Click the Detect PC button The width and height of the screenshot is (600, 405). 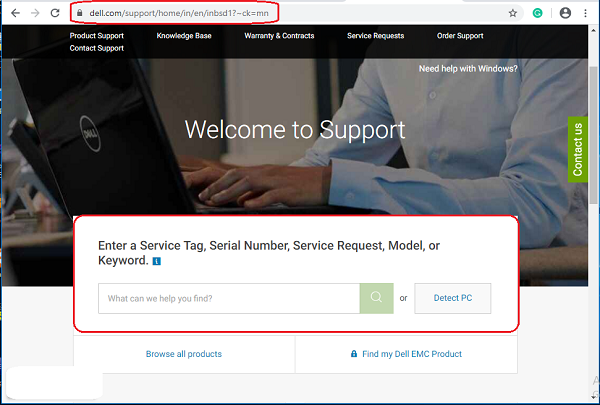(453, 298)
